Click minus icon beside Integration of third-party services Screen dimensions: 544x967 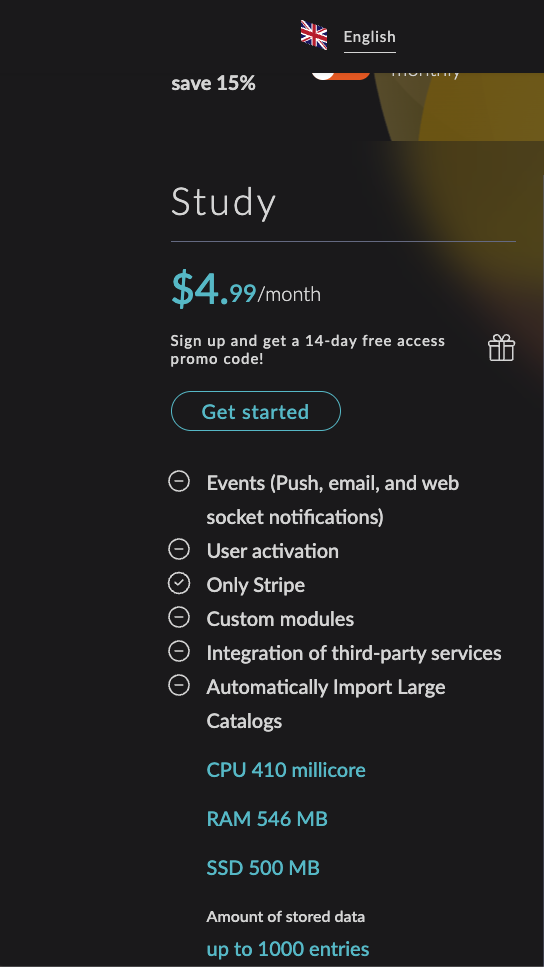(179, 651)
